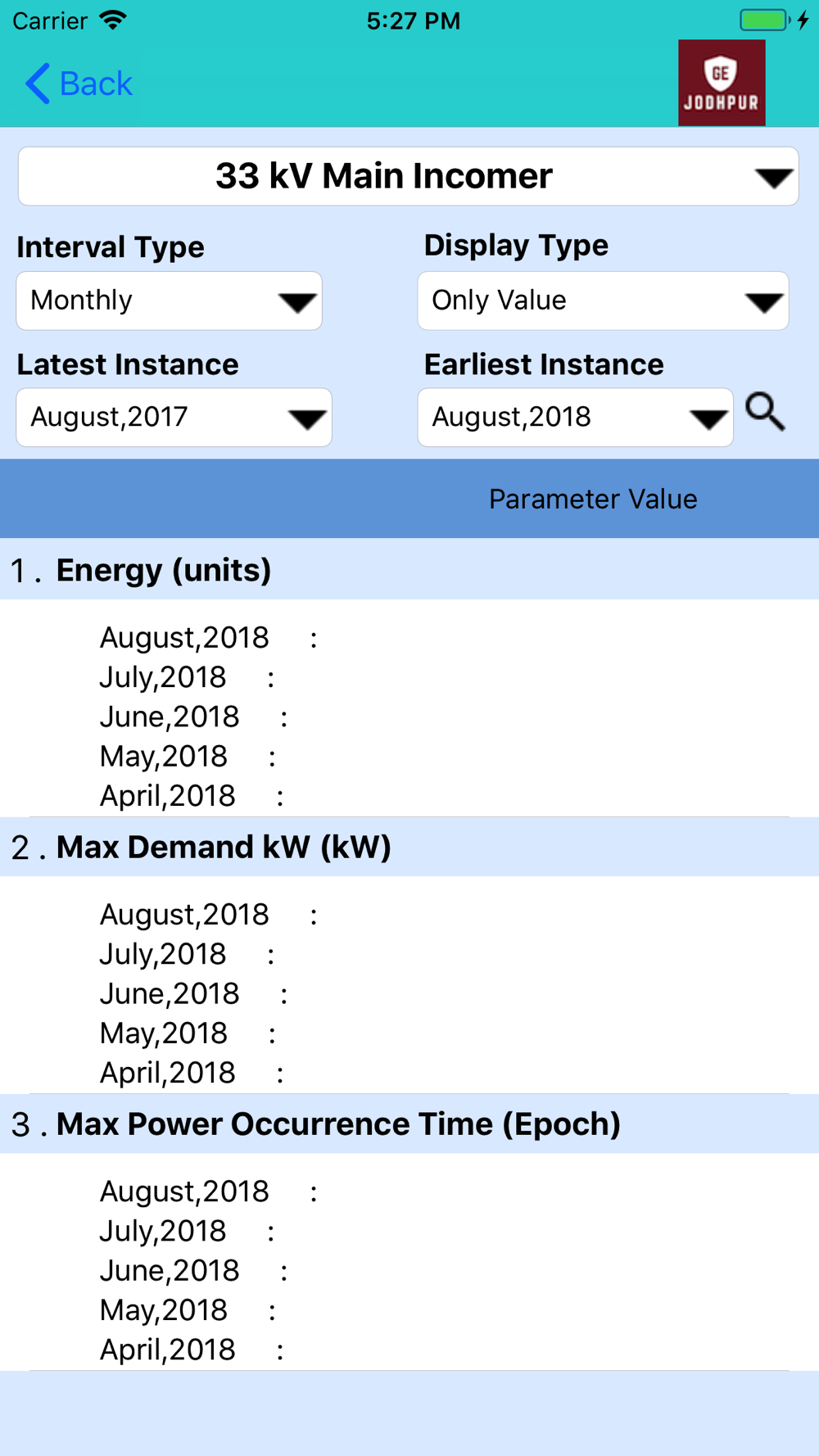Tap the GE Jodhpur logo

click(x=722, y=83)
